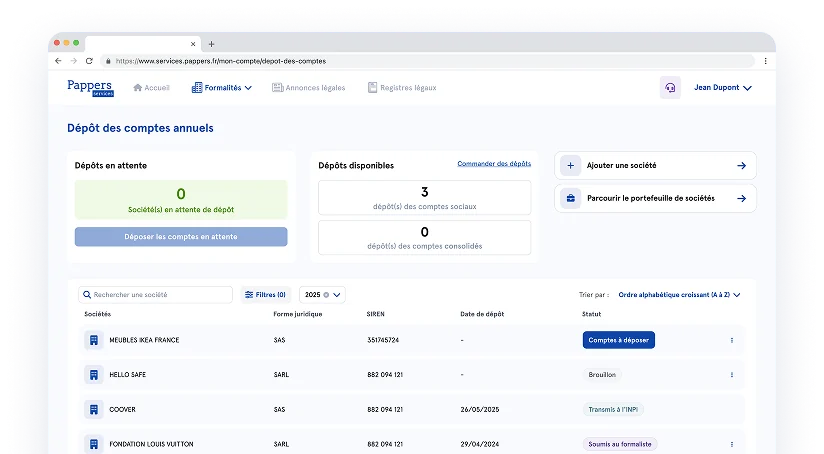Click date 26/05/2025 cell

pos(480,409)
